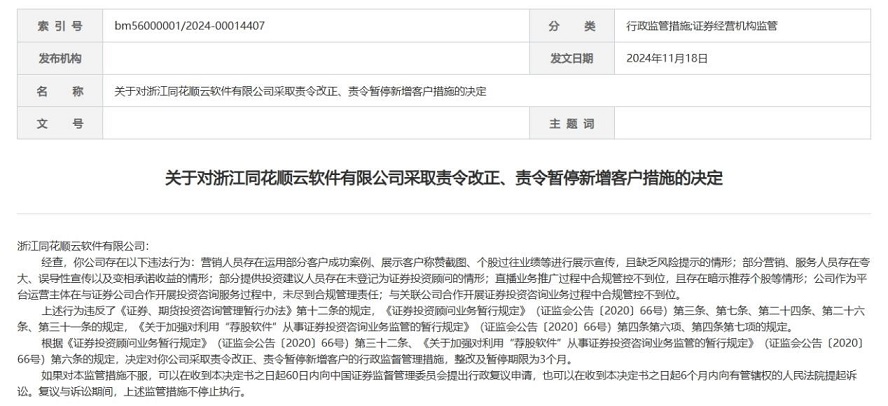Click the 发文日期 label cell
Image resolution: width=888 pixels, height=406 pixels.
572,58
